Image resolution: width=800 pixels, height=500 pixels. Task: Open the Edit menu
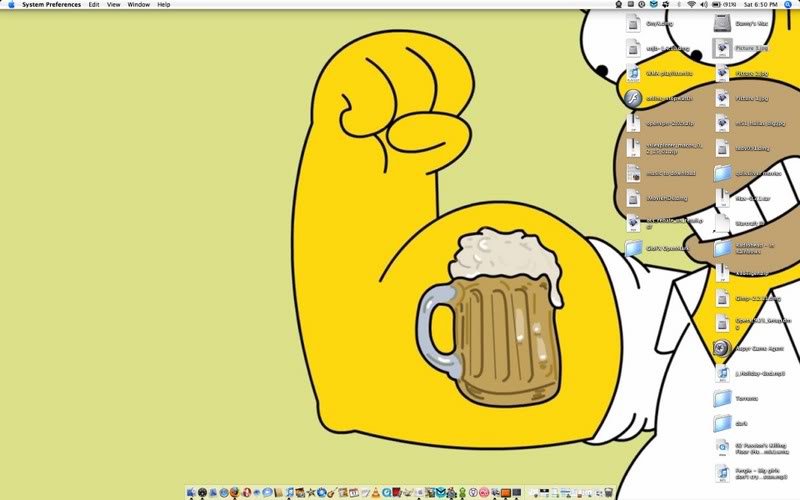click(94, 5)
